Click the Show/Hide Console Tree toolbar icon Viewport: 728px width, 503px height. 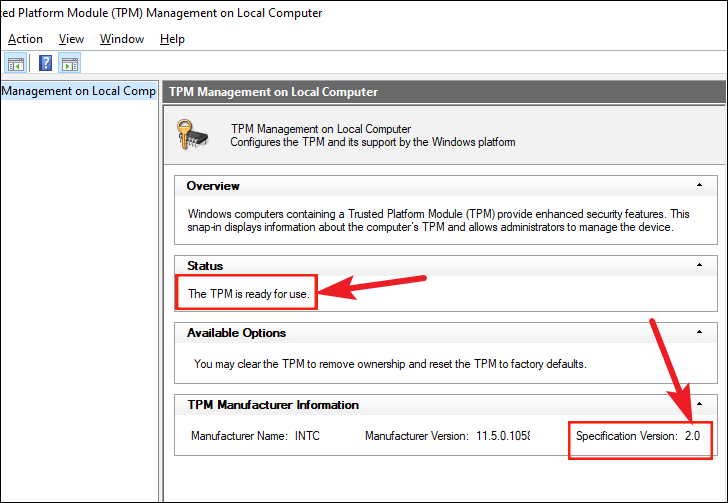15,63
